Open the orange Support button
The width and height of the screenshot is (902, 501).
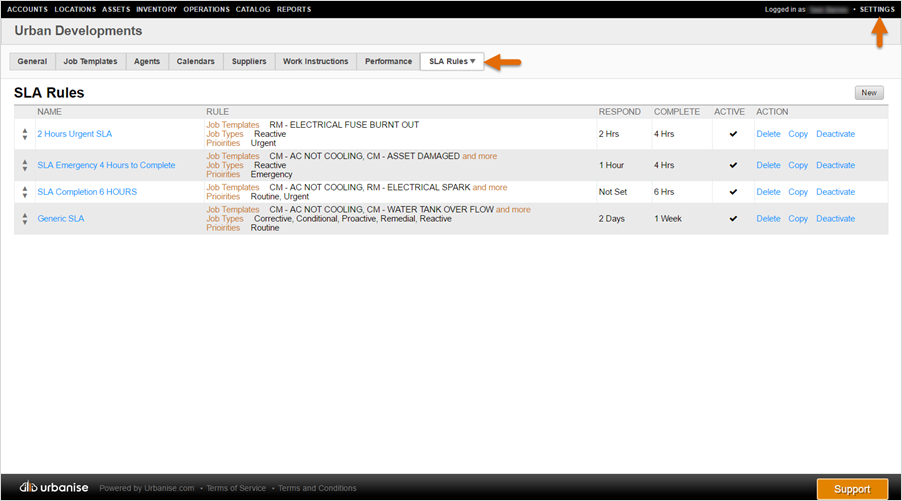point(852,489)
